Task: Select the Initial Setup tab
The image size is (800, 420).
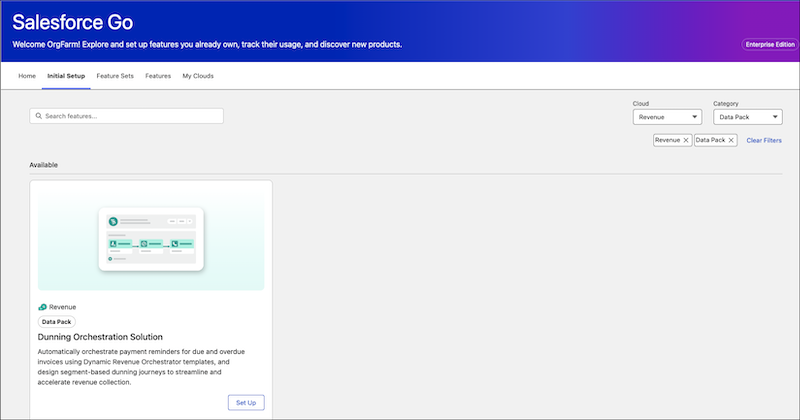Action: (66, 76)
